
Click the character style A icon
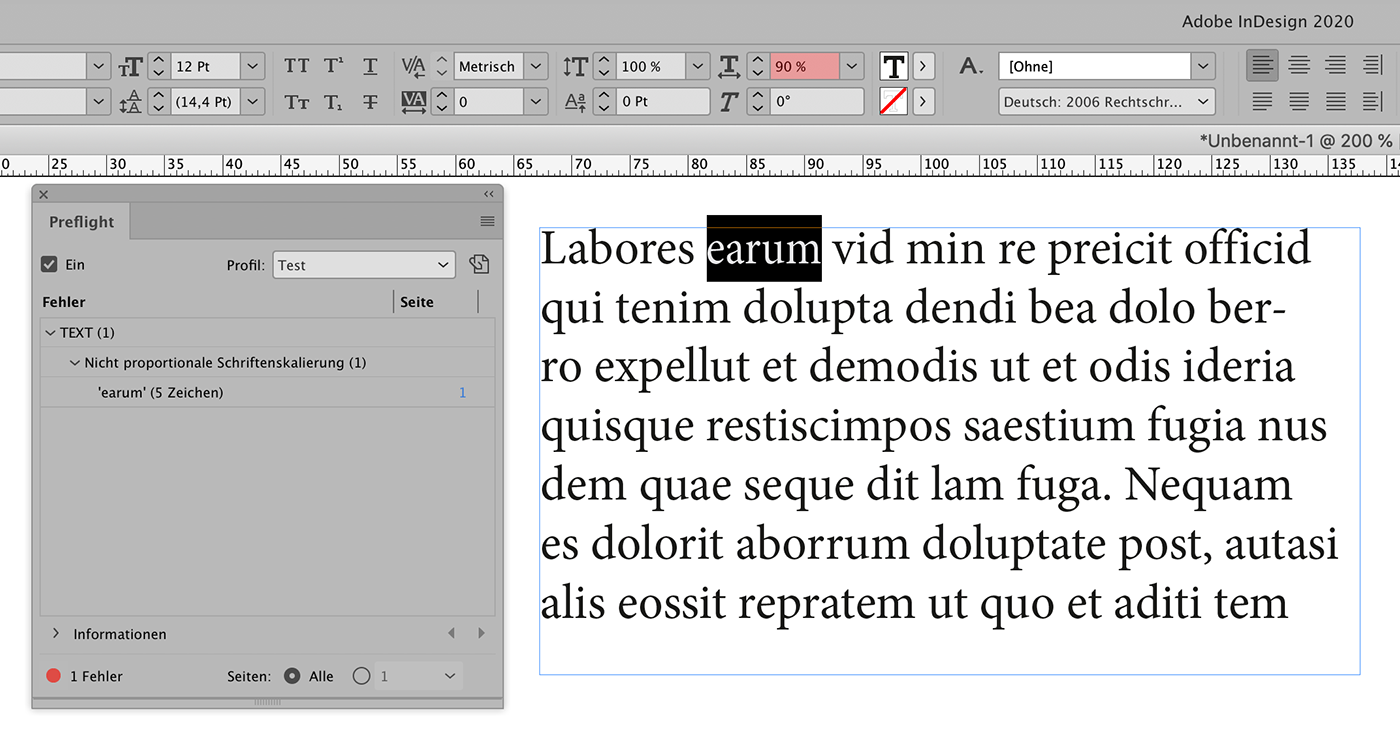[970, 67]
